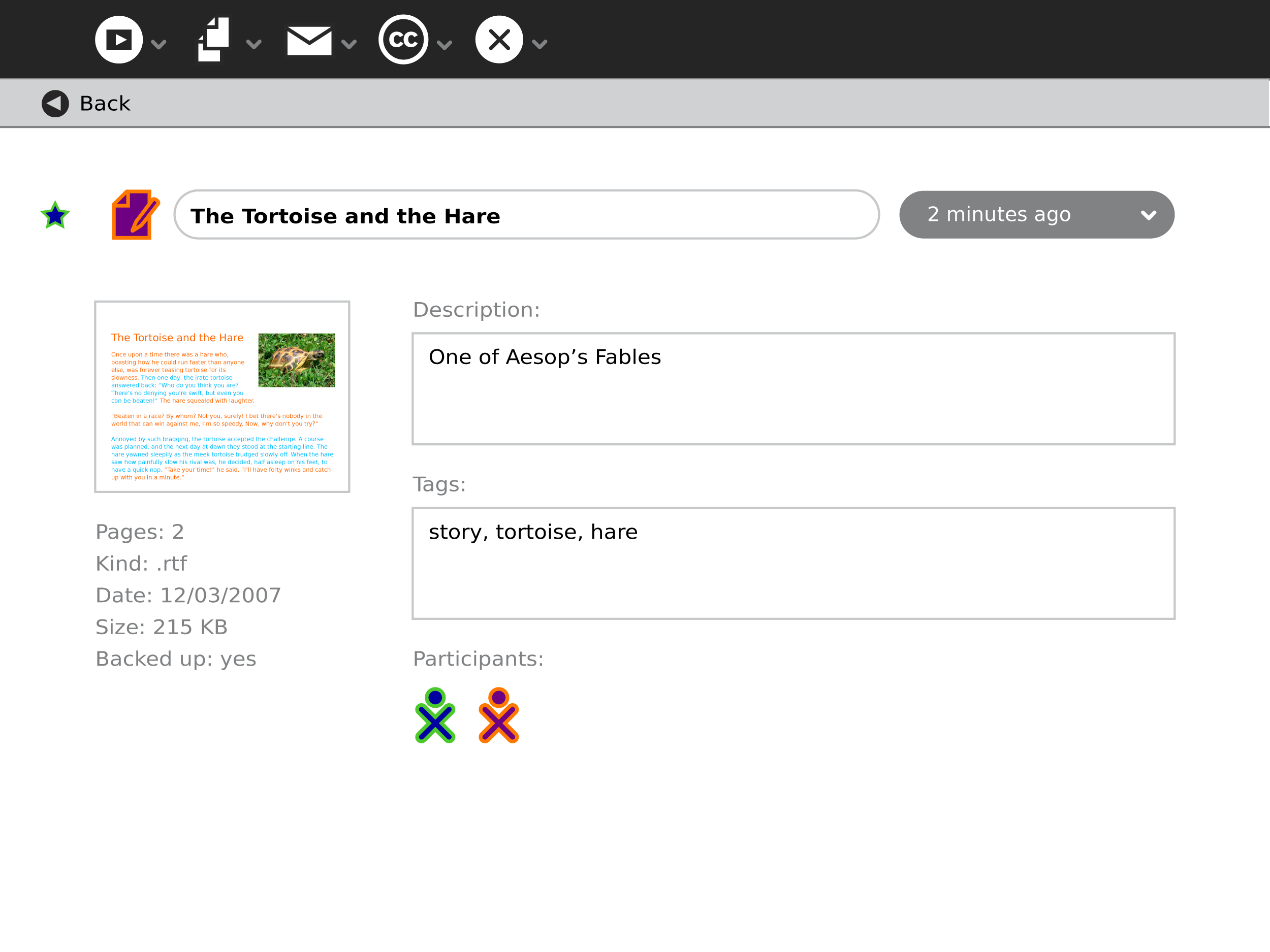Open the document preview thumbnail
Image resolution: width=1270 pixels, height=952 pixels.
pos(221,397)
